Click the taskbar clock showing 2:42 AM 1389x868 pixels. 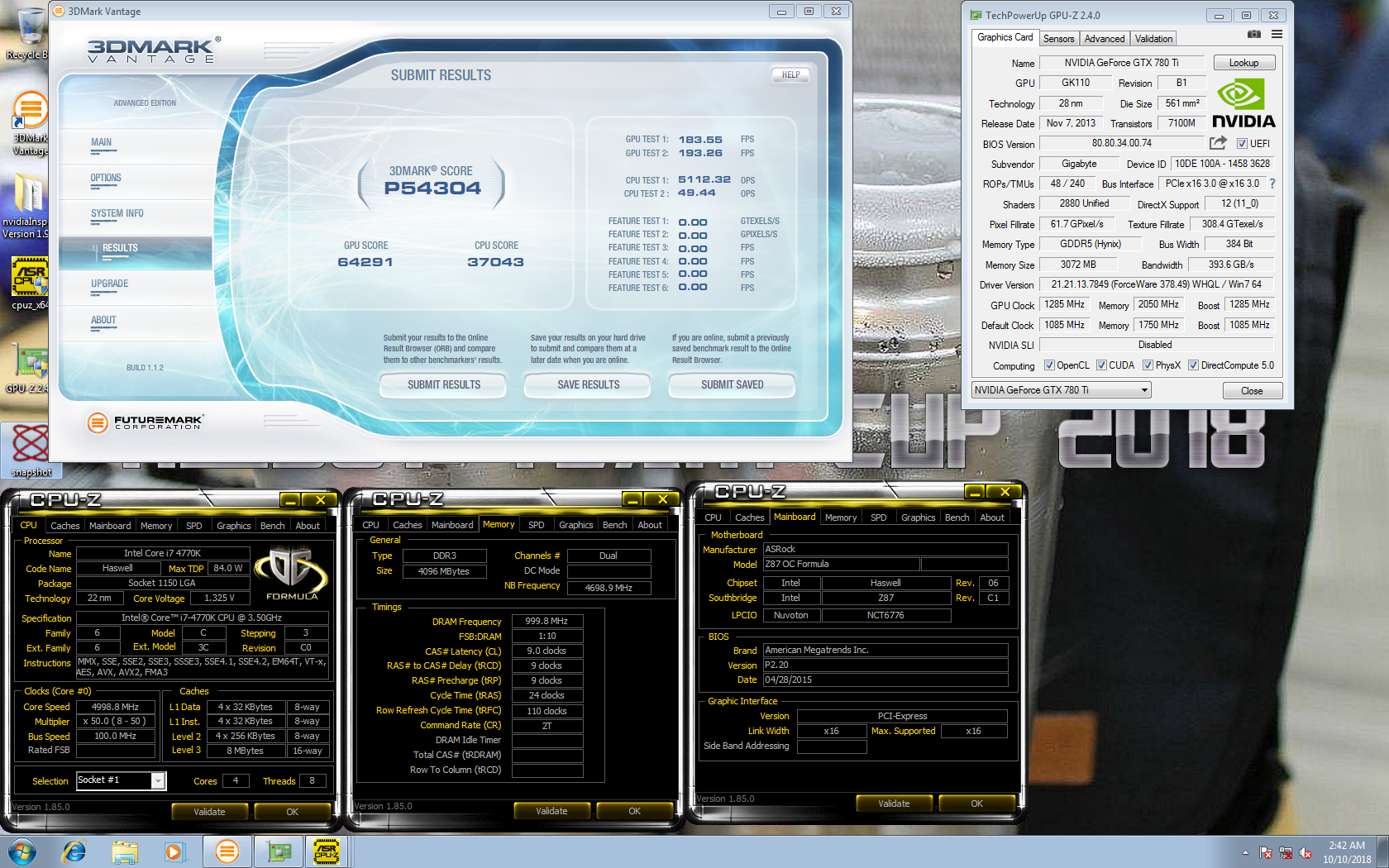(1347, 852)
